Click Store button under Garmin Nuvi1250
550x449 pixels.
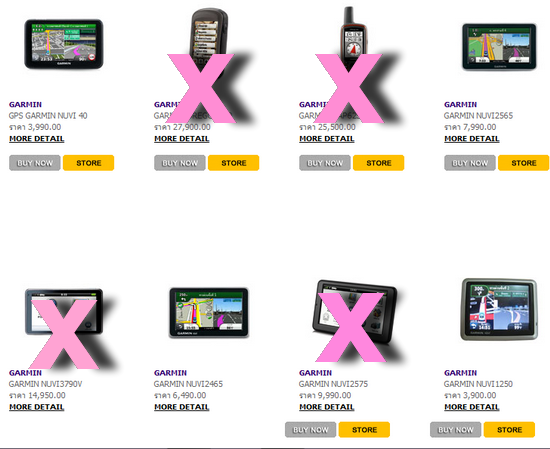coord(509,430)
